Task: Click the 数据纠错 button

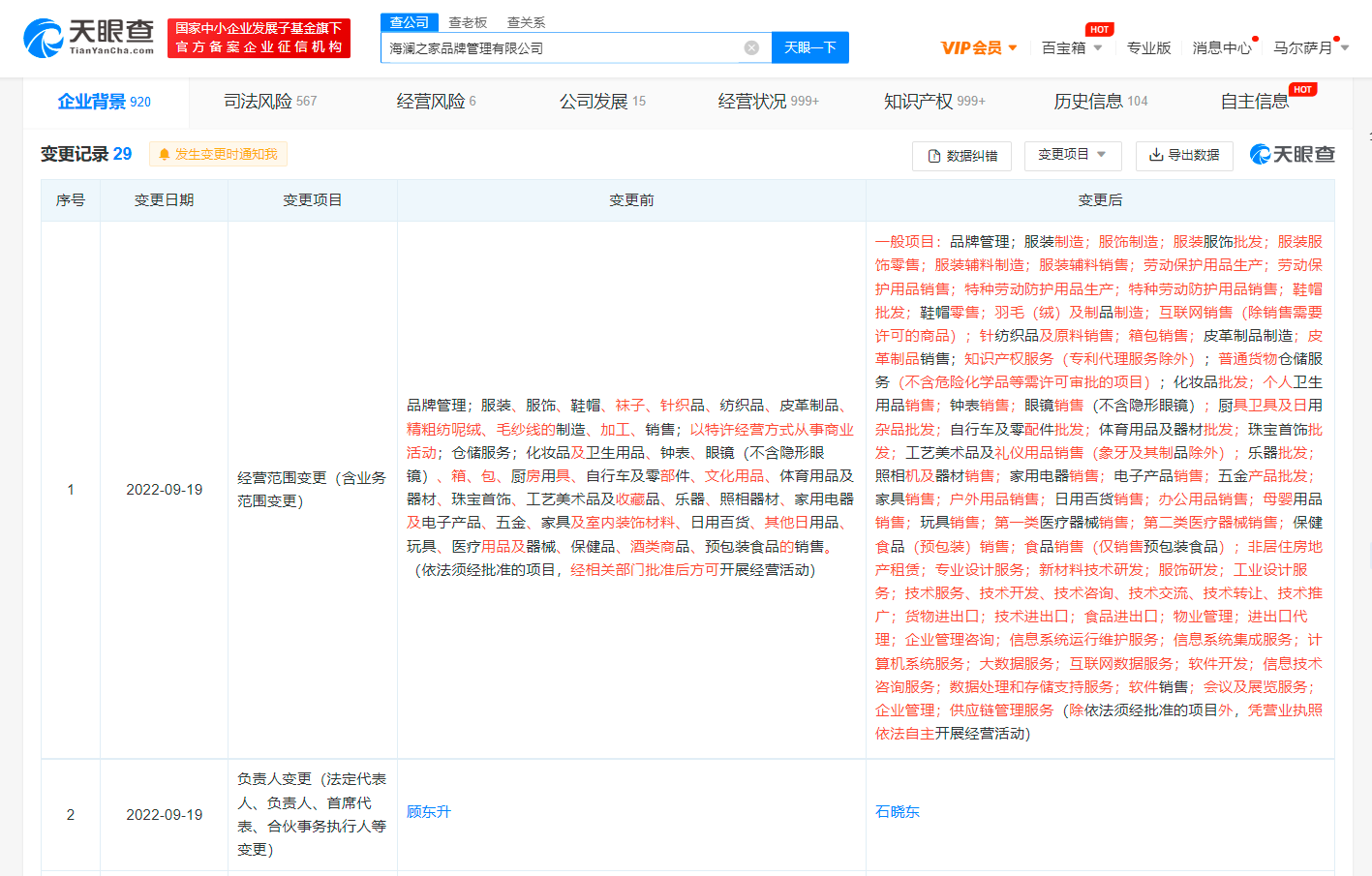Action: [x=962, y=156]
